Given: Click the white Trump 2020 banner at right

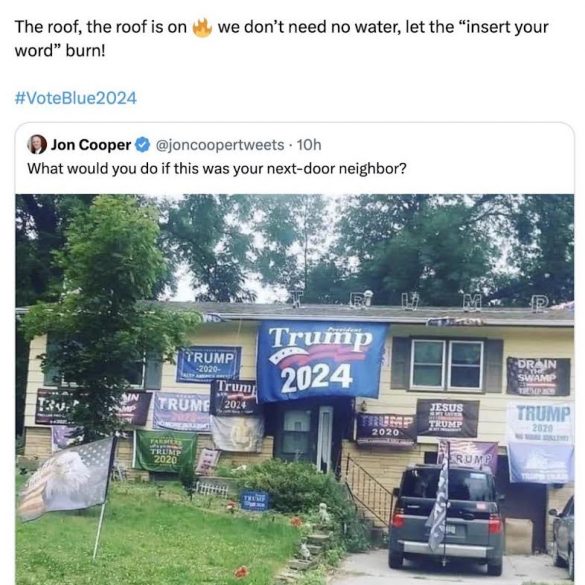Looking at the screenshot, I should tap(540, 422).
